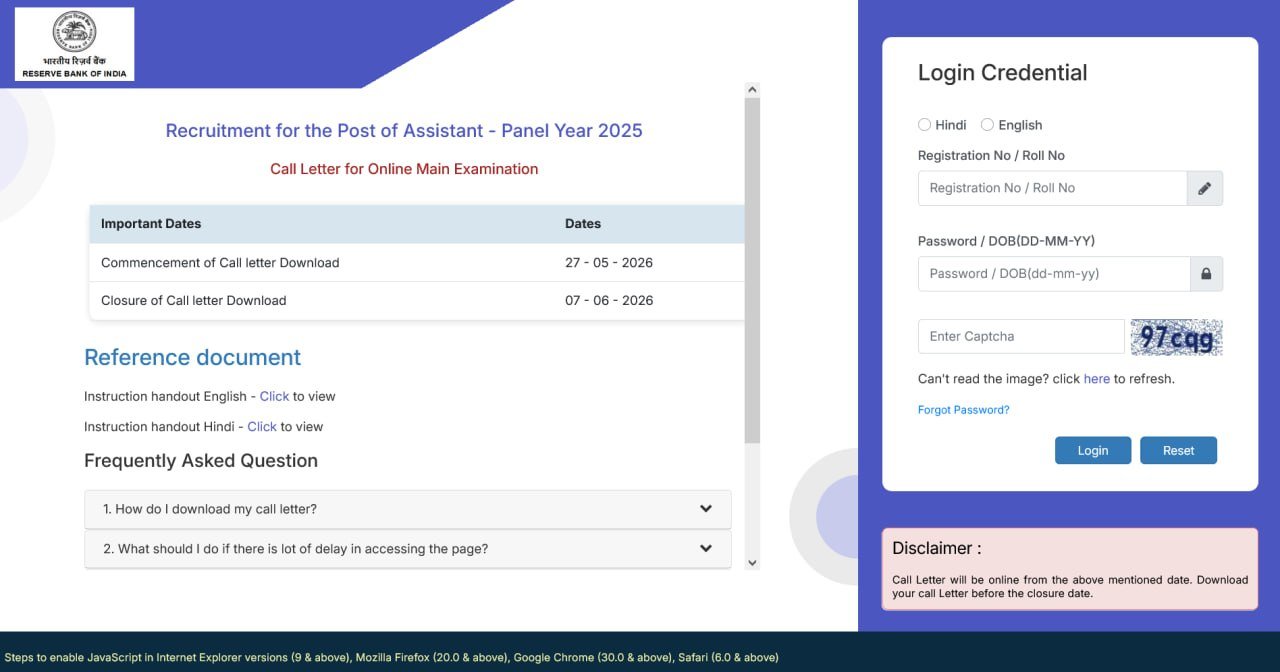Click the 'Login Credential' heading
This screenshot has height=672, width=1280.
point(1002,73)
